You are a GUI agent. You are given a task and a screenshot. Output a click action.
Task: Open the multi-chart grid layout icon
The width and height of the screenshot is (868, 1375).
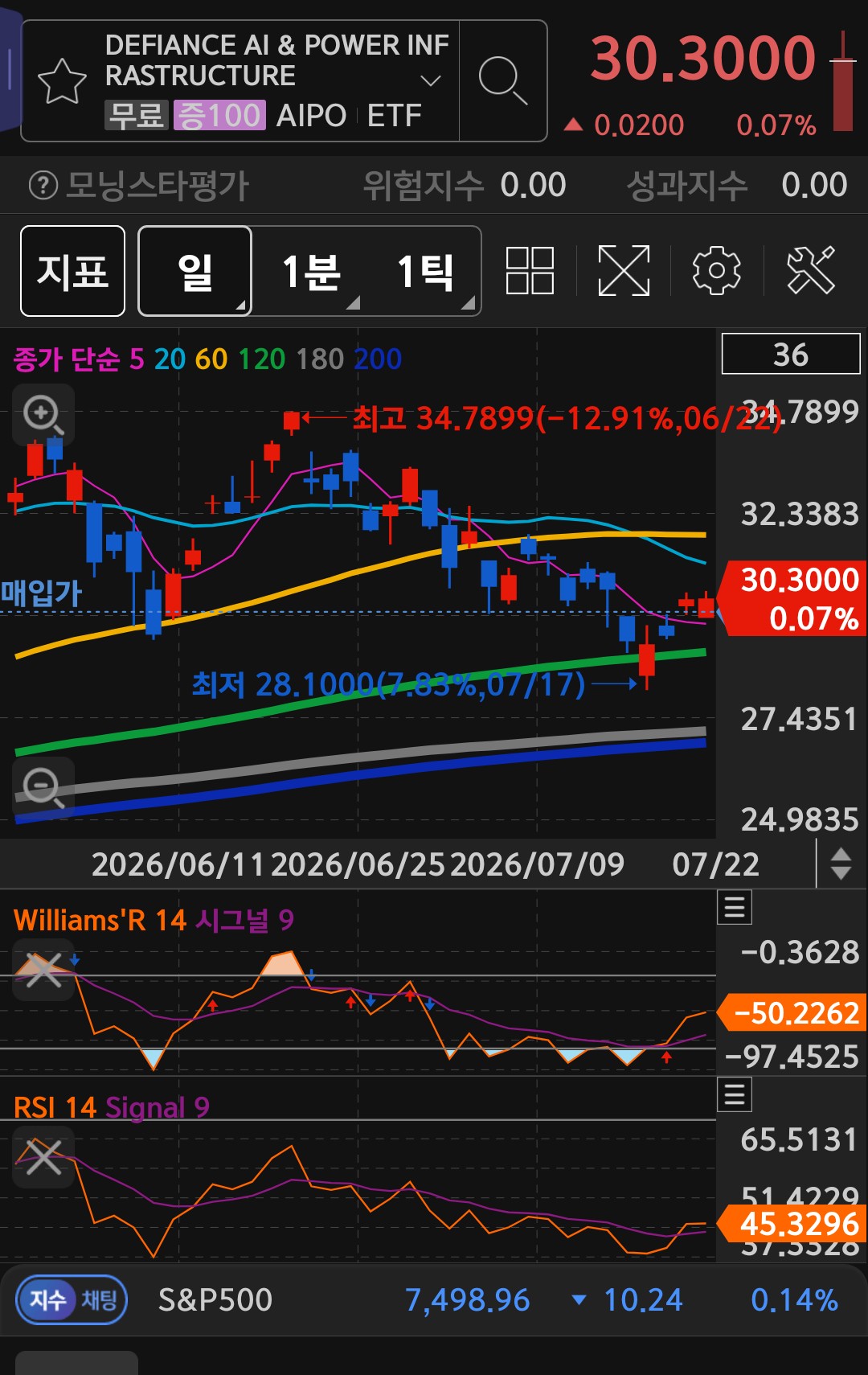[530, 271]
